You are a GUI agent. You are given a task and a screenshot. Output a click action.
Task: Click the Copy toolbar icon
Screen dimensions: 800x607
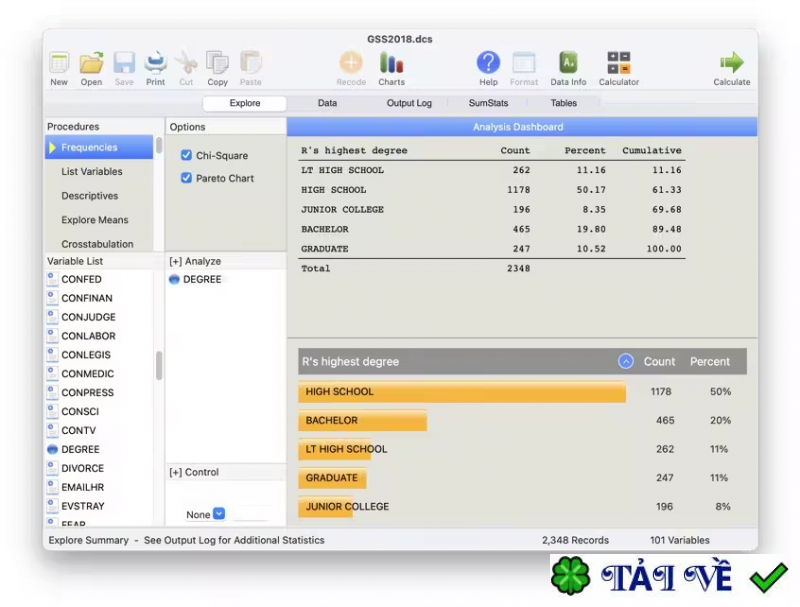coord(217,63)
